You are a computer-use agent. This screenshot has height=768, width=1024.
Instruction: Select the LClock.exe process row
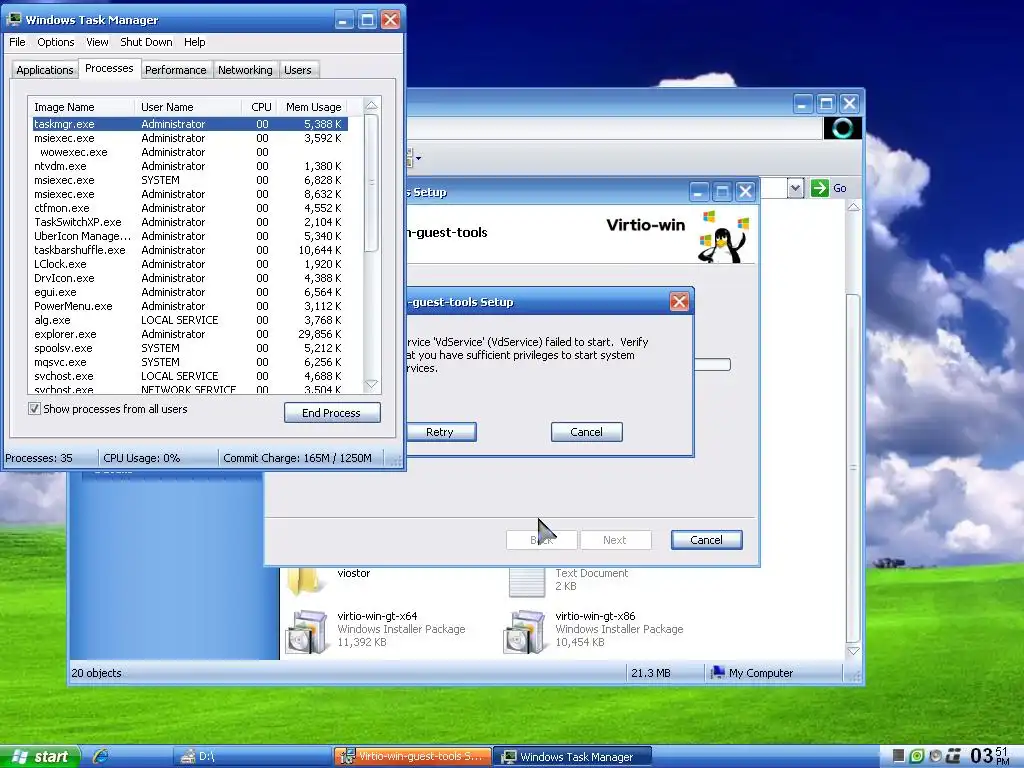pos(189,264)
